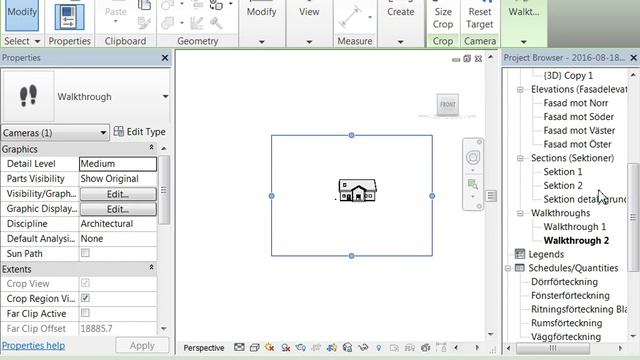
Task: Open the Modify panel dropdown
Action: pos(262,42)
